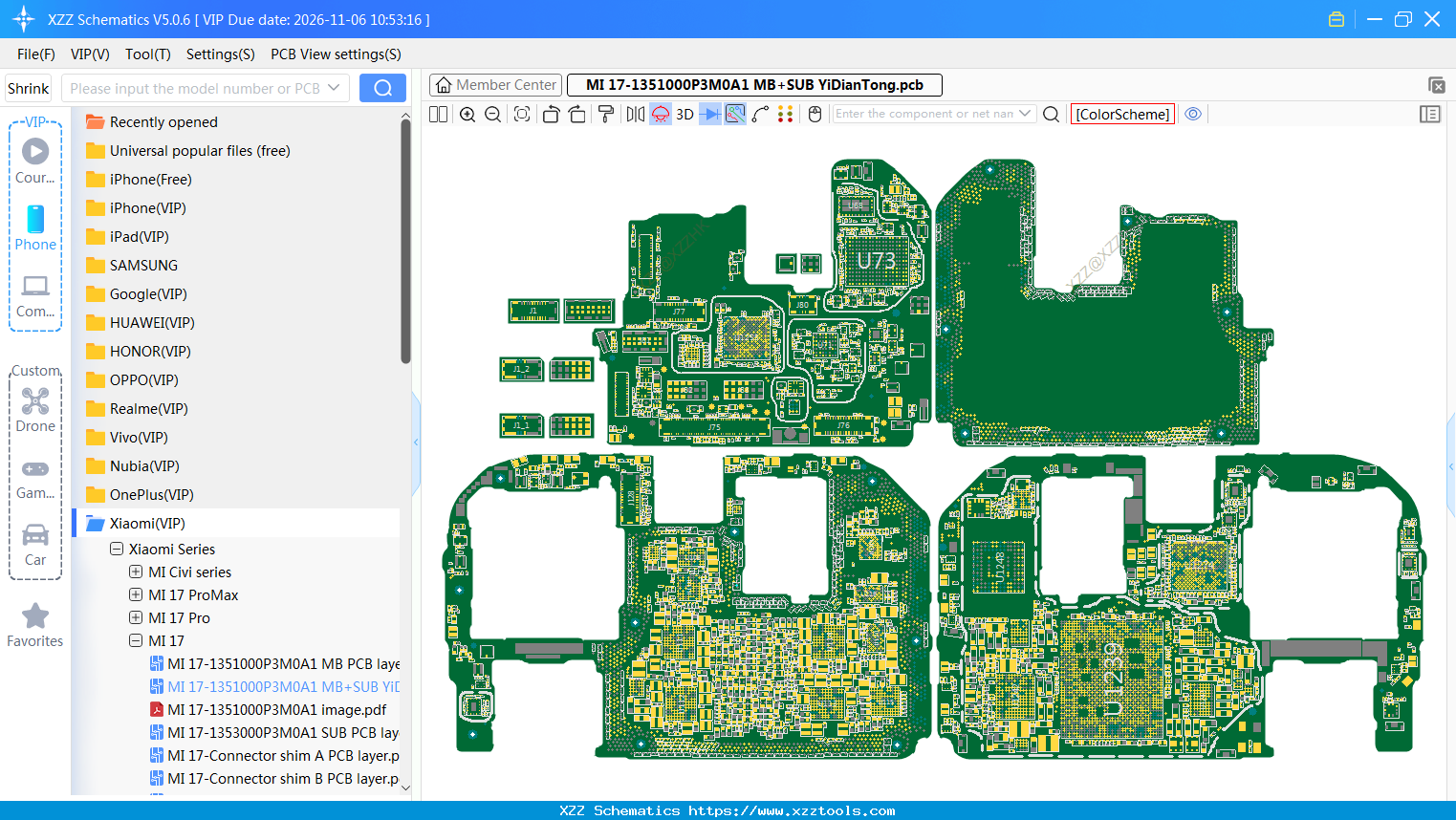The height and width of the screenshot is (820, 1456).
Task: Open the PCB View settings(S) menu
Action: coord(335,54)
